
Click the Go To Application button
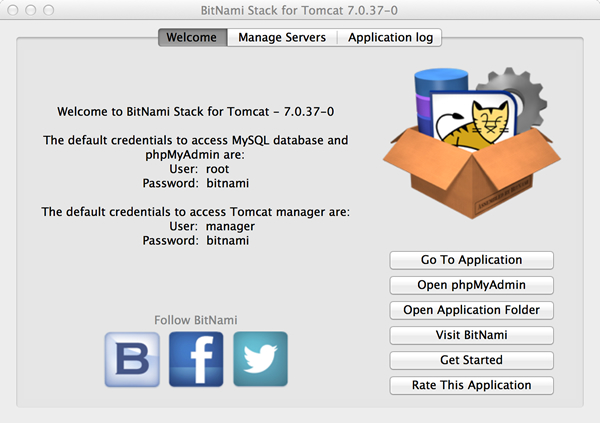pos(471,260)
